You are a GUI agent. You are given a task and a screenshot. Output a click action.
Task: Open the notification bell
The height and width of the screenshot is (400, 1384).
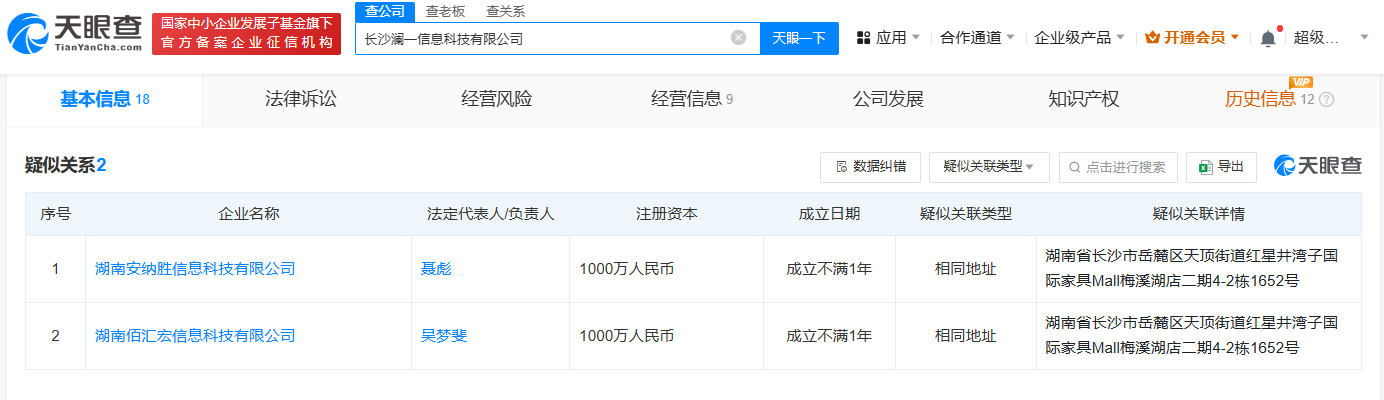pyautogui.click(x=1268, y=38)
